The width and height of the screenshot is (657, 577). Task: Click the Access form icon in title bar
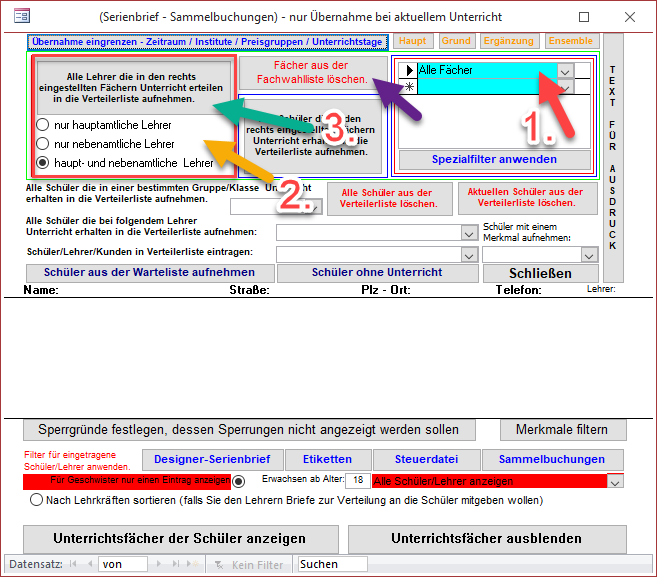tap(19, 17)
